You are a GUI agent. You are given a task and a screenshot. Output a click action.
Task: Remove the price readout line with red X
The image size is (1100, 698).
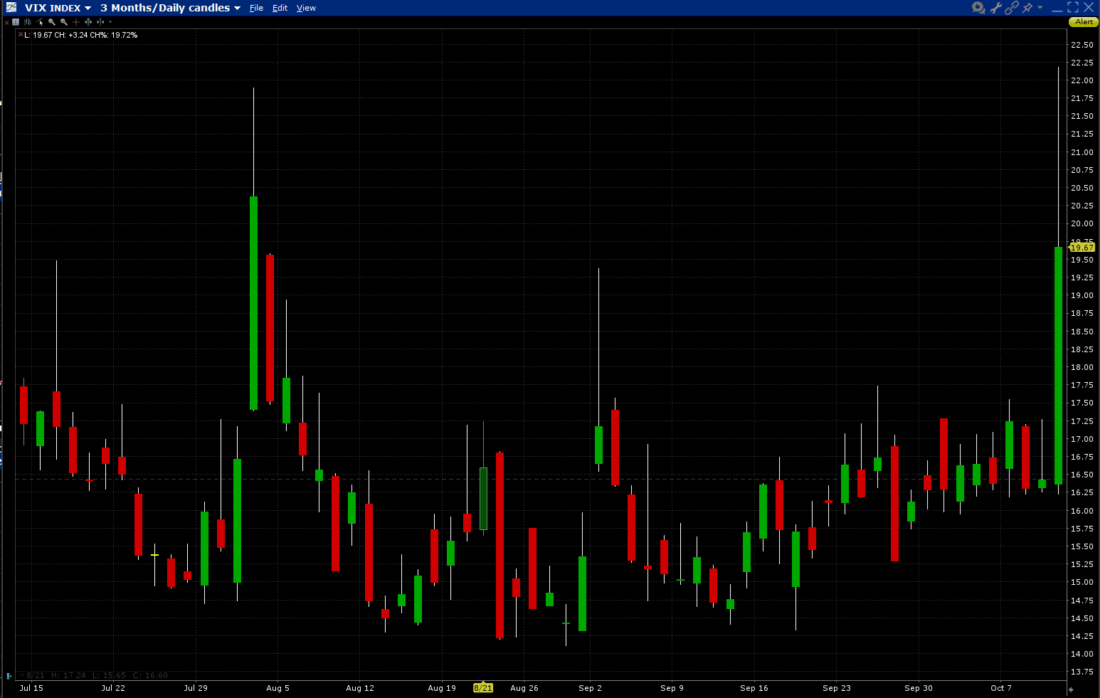(18, 35)
